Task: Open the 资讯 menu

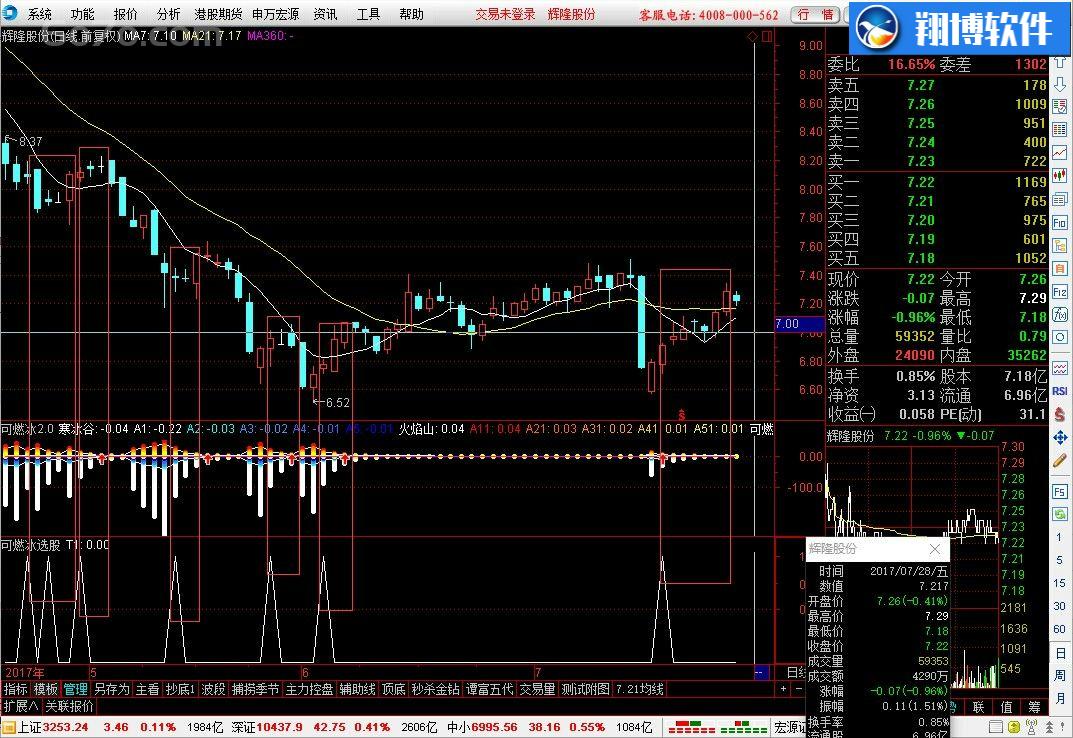Action: (325, 14)
